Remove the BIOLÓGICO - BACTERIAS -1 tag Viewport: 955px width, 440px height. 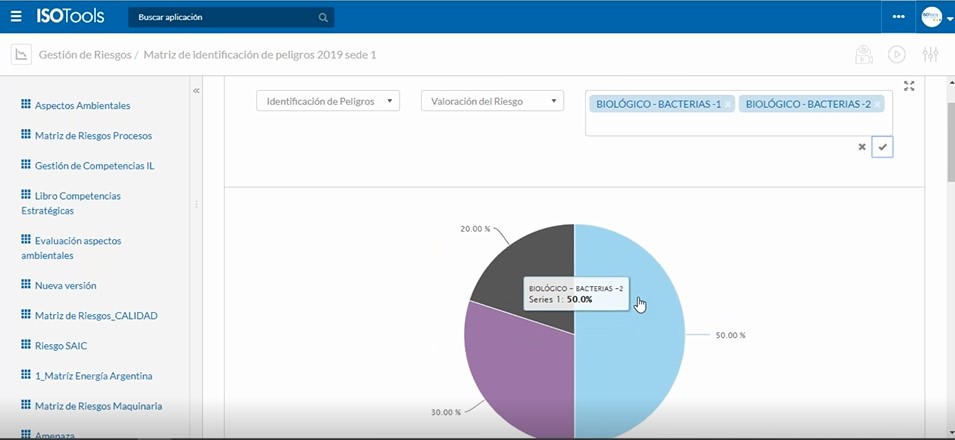point(729,104)
